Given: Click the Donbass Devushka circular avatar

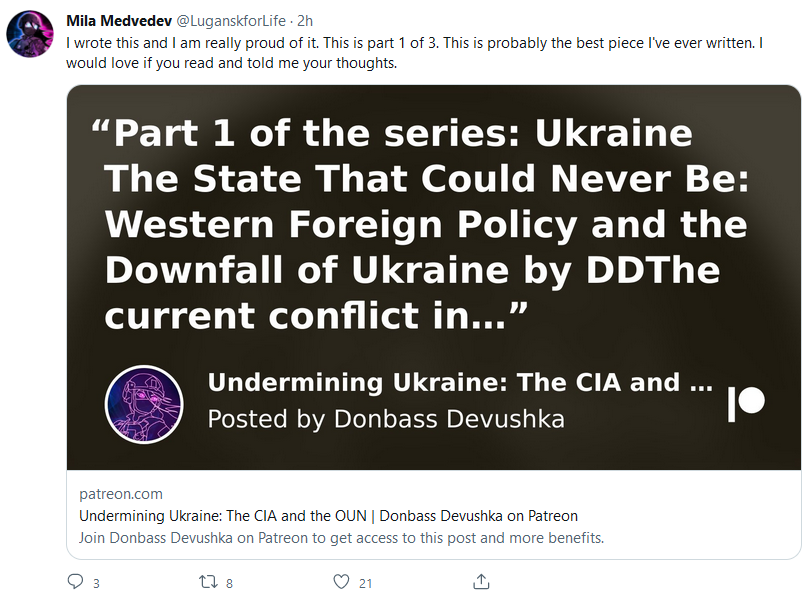Looking at the screenshot, I should click(144, 404).
